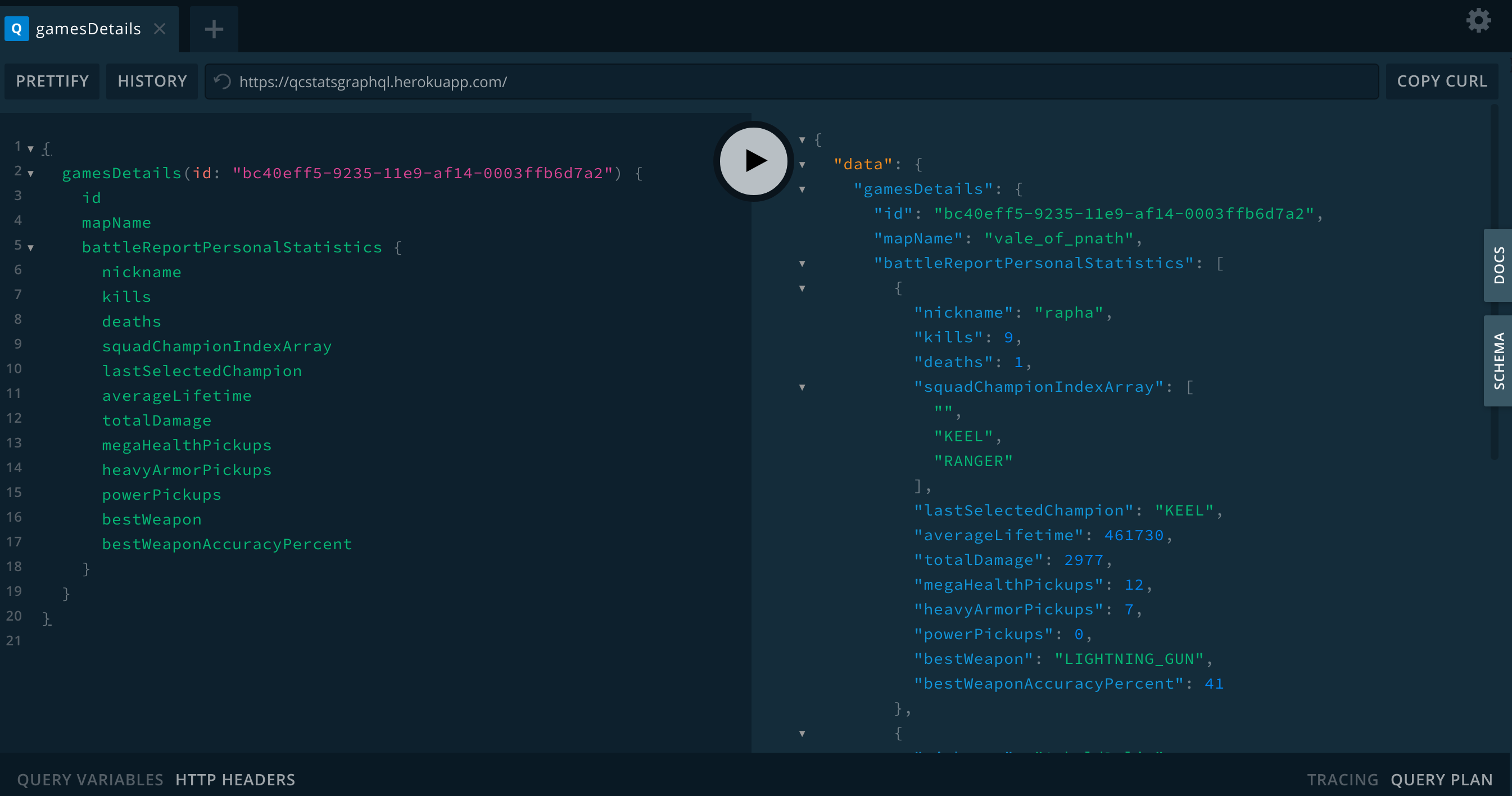Click deaths field on line 8
This screenshot has width=1512, height=796.
coord(132,321)
